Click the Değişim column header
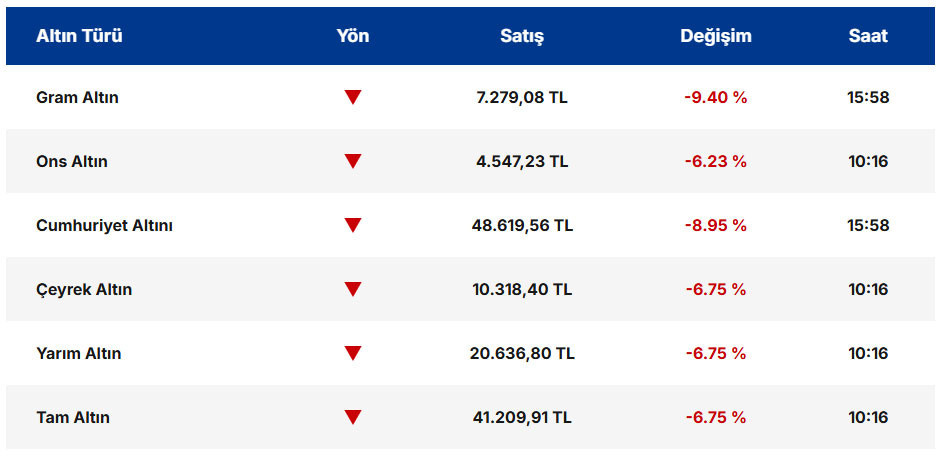Screen dimensions: 951x459 pyautogui.click(x=715, y=36)
